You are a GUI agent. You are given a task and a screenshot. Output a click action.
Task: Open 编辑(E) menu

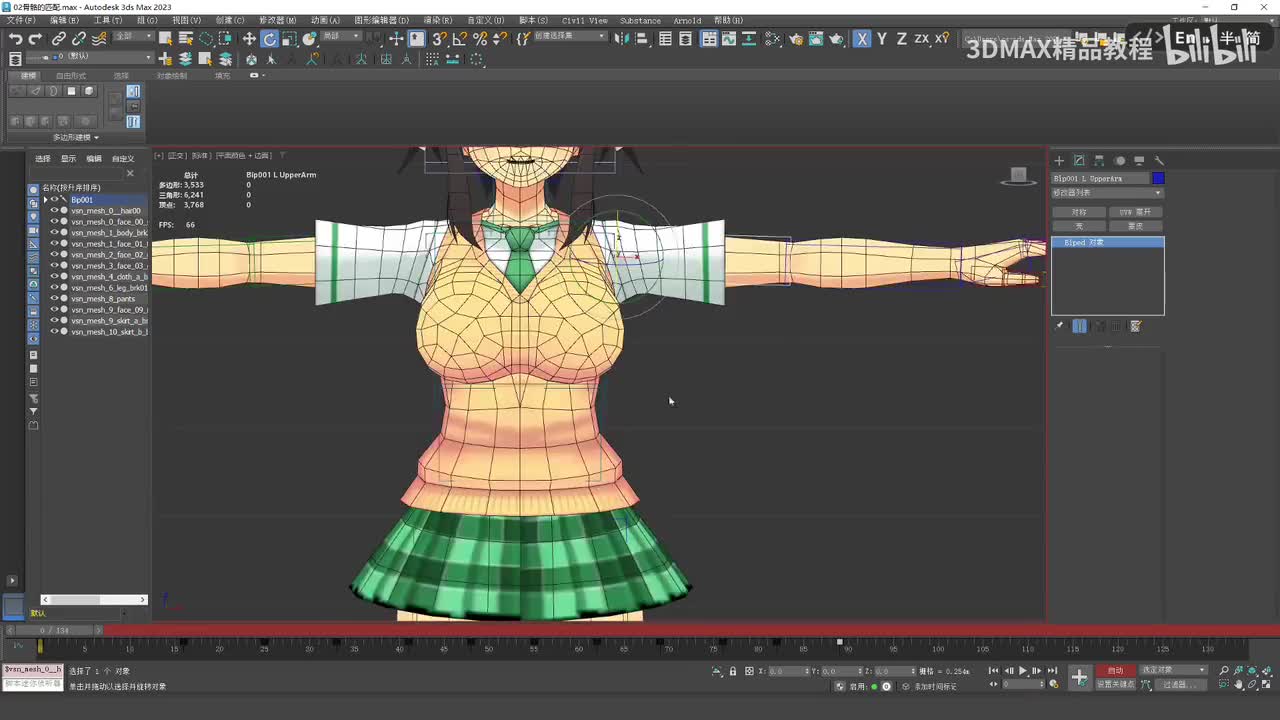(x=64, y=20)
